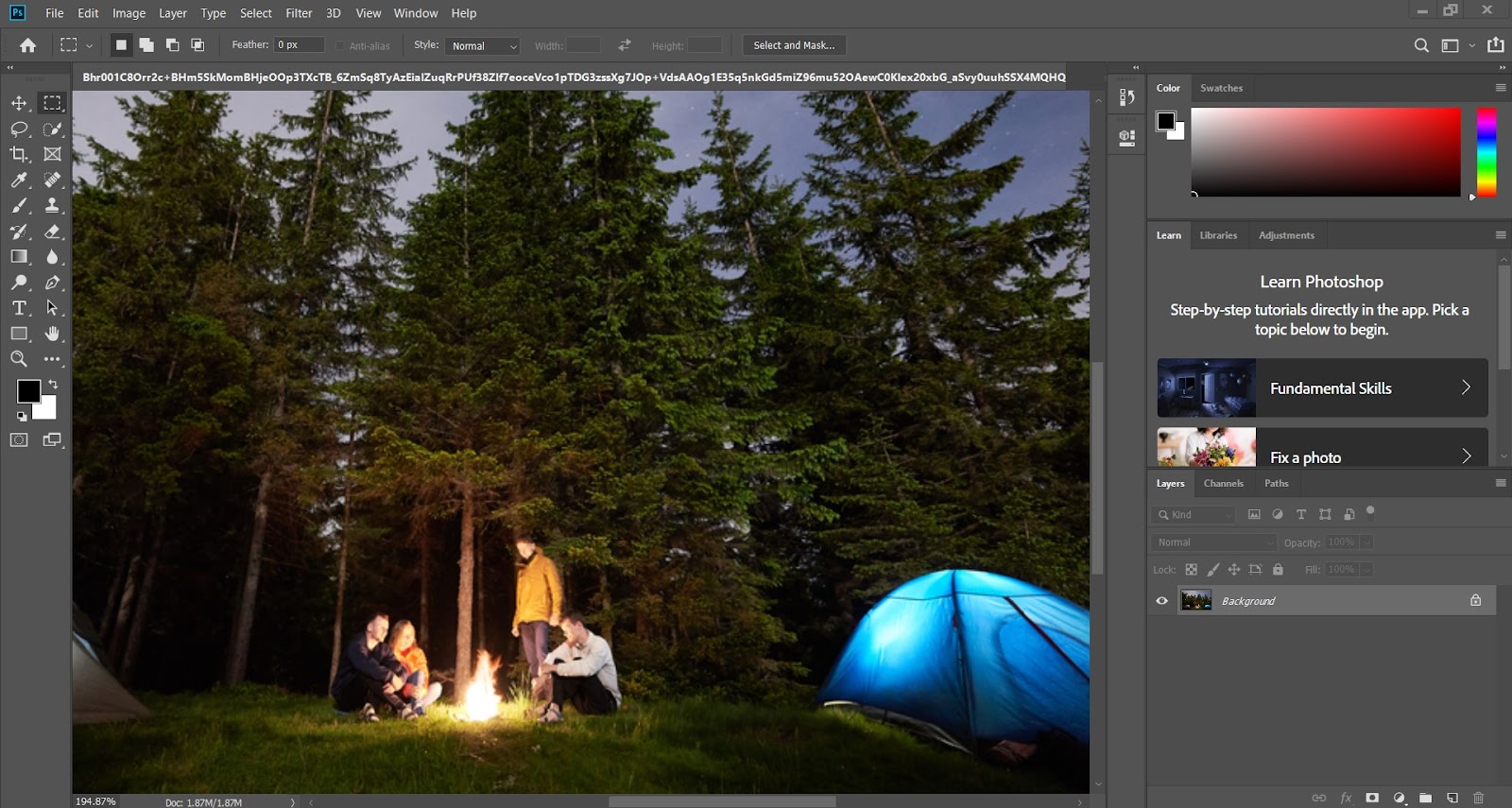
Task: Select the Move tool
Action: (19, 103)
